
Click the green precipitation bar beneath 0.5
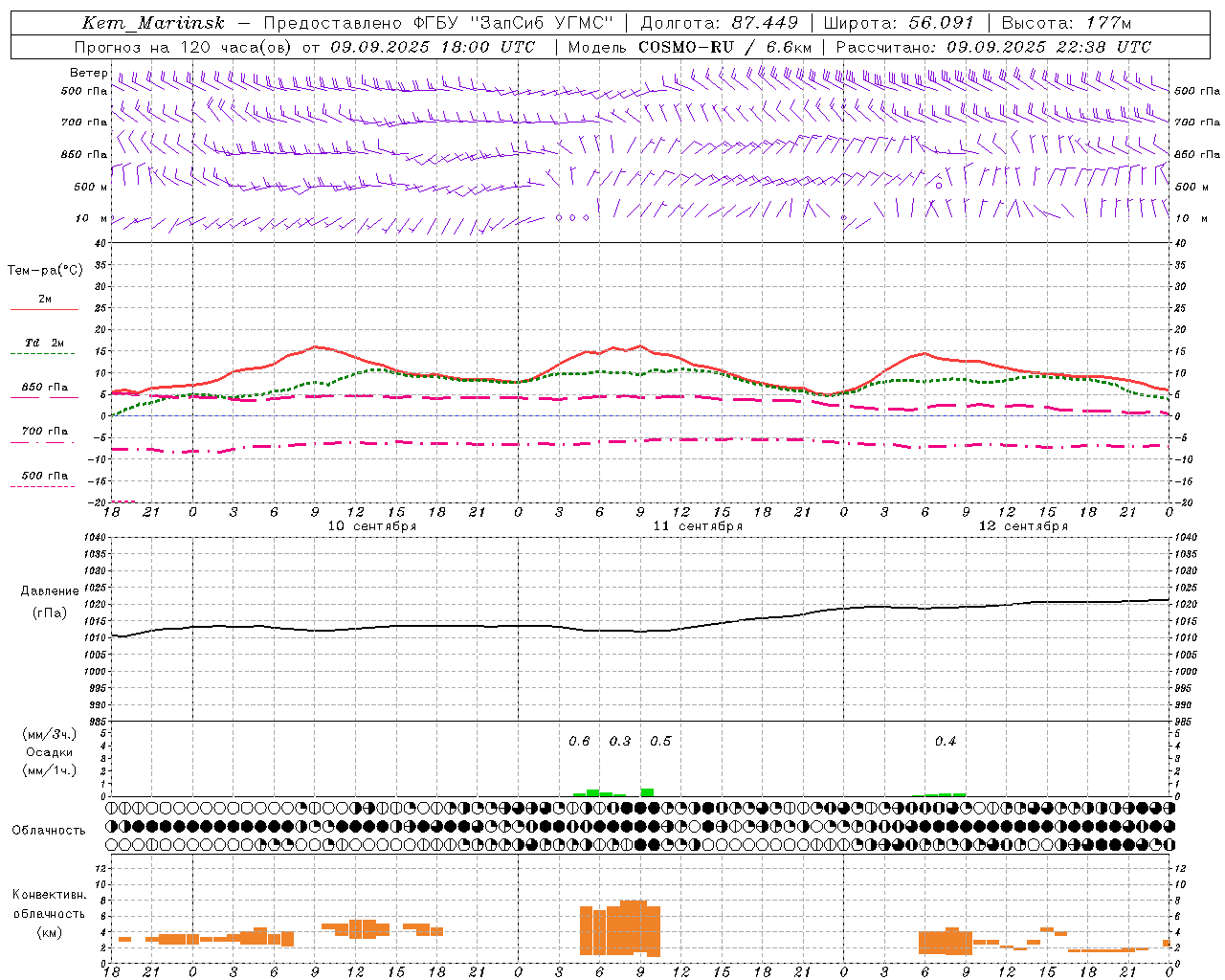[648, 792]
